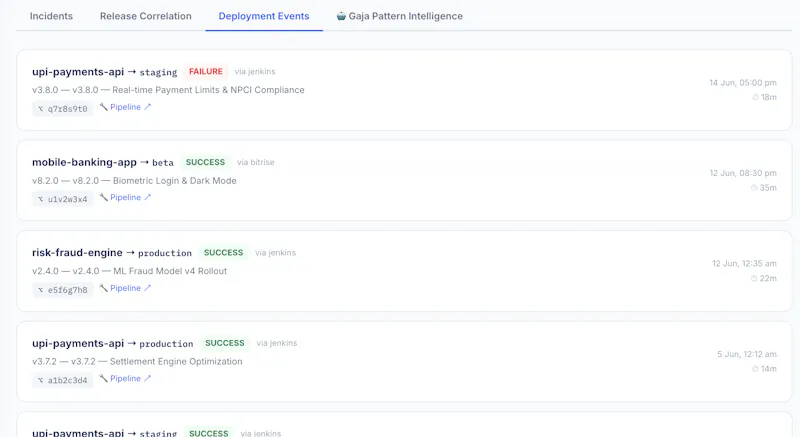Click 'Biometric Login & Dark Mode' description
This screenshot has height=437, width=800.
tap(174, 181)
